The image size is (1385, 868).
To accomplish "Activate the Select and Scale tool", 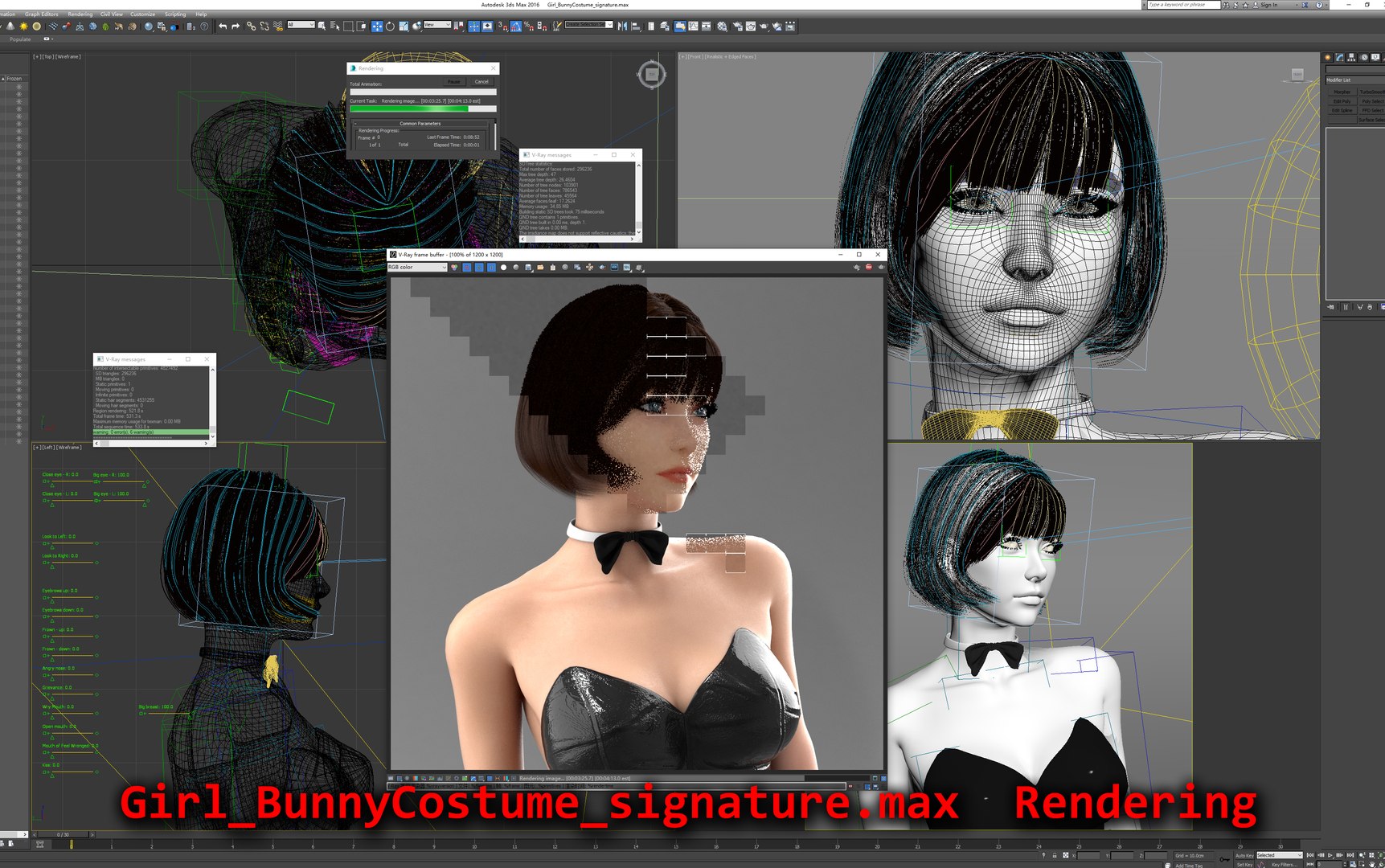I will [404, 27].
